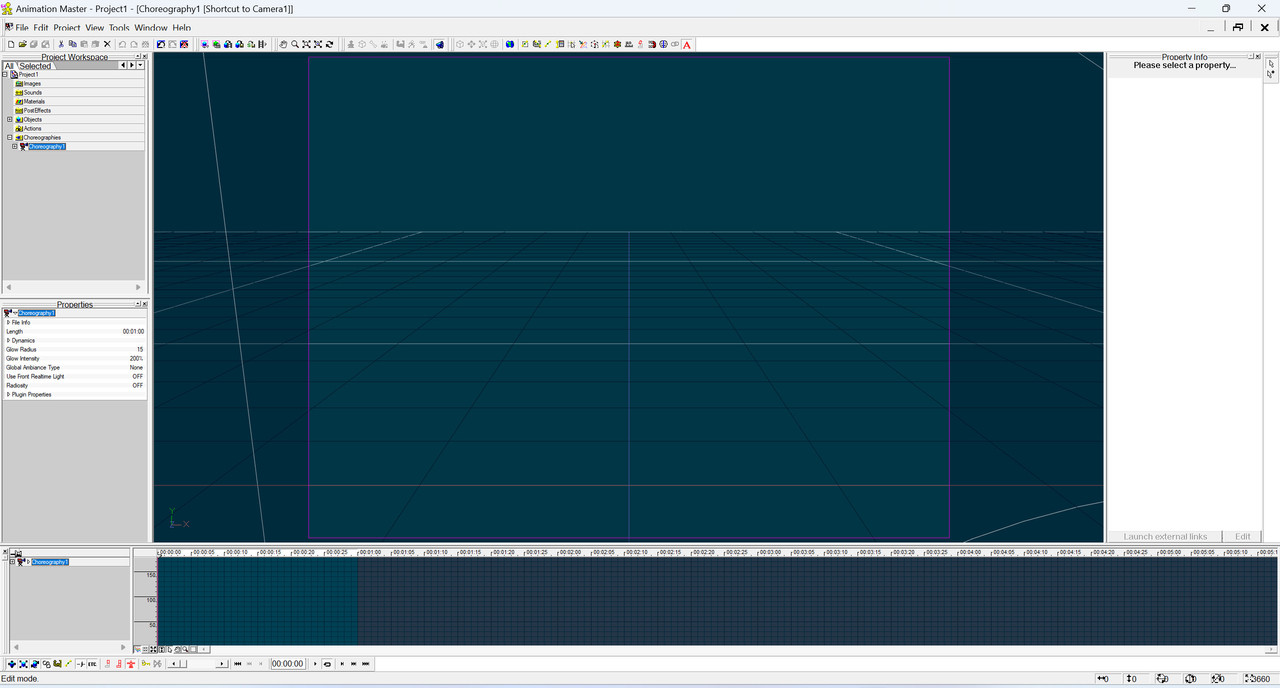Expand the Objects folder
Viewport: 1280px width, 688px height.
(x=10, y=119)
